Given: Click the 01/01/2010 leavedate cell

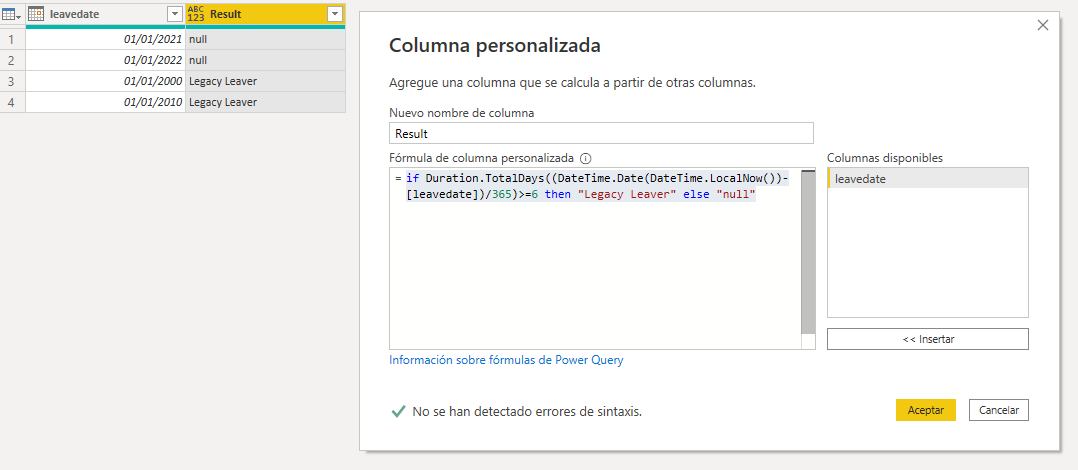Looking at the screenshot, I should [x=105, y=102].
